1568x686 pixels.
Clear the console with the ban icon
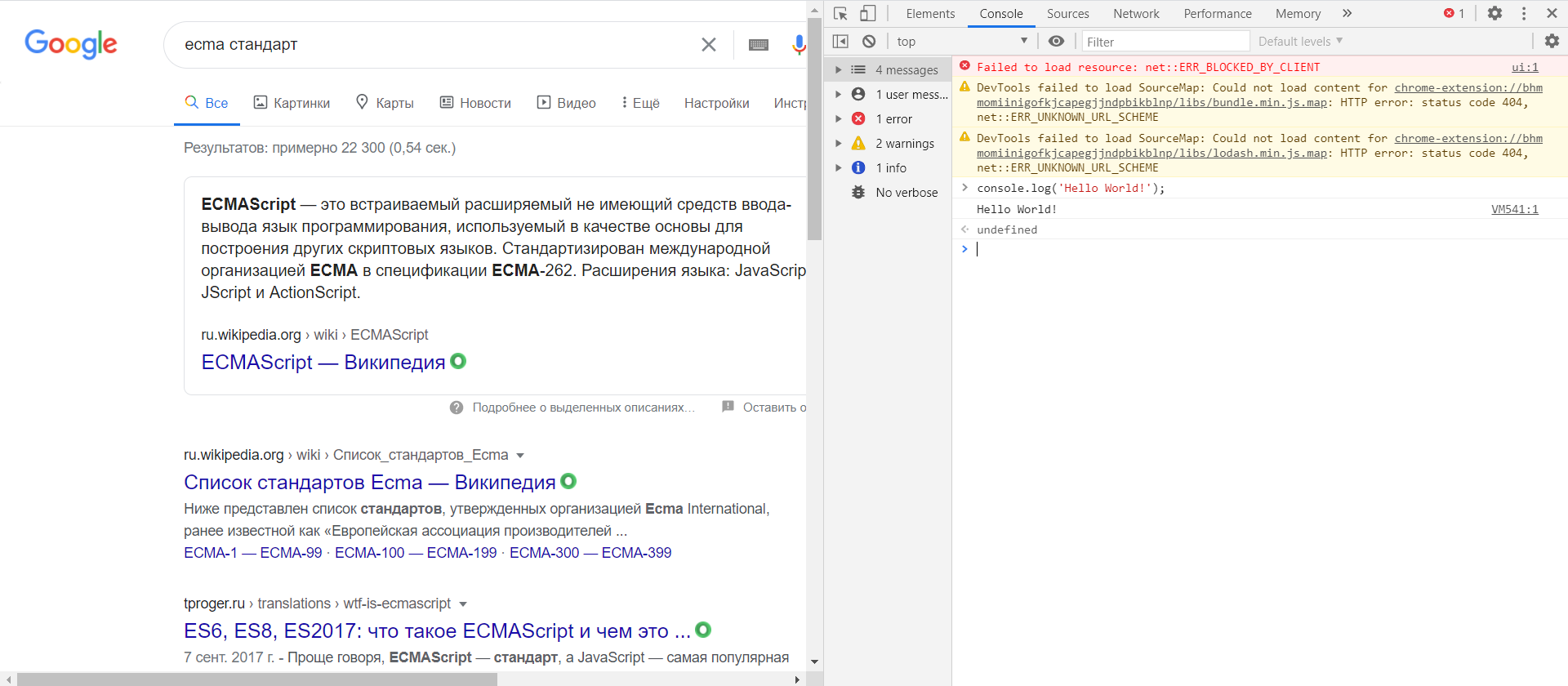point(869,42)
